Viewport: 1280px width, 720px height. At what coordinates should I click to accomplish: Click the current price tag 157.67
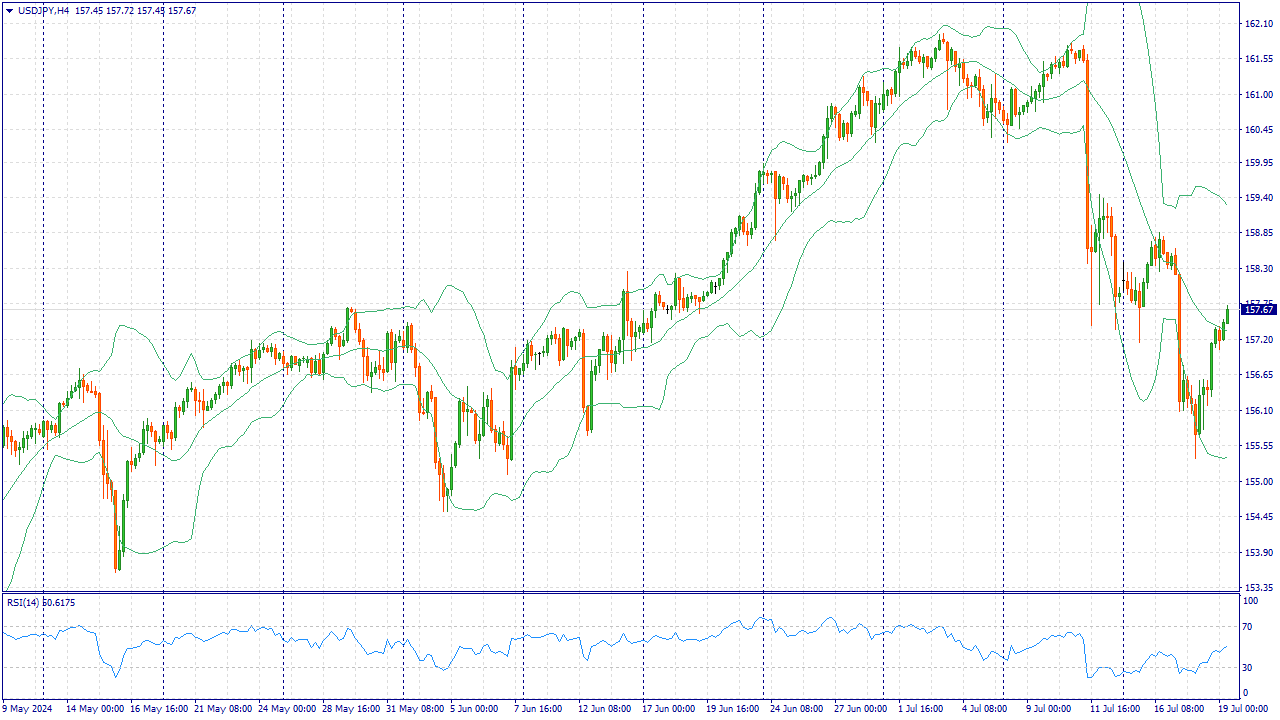[x=1258, y=310]
